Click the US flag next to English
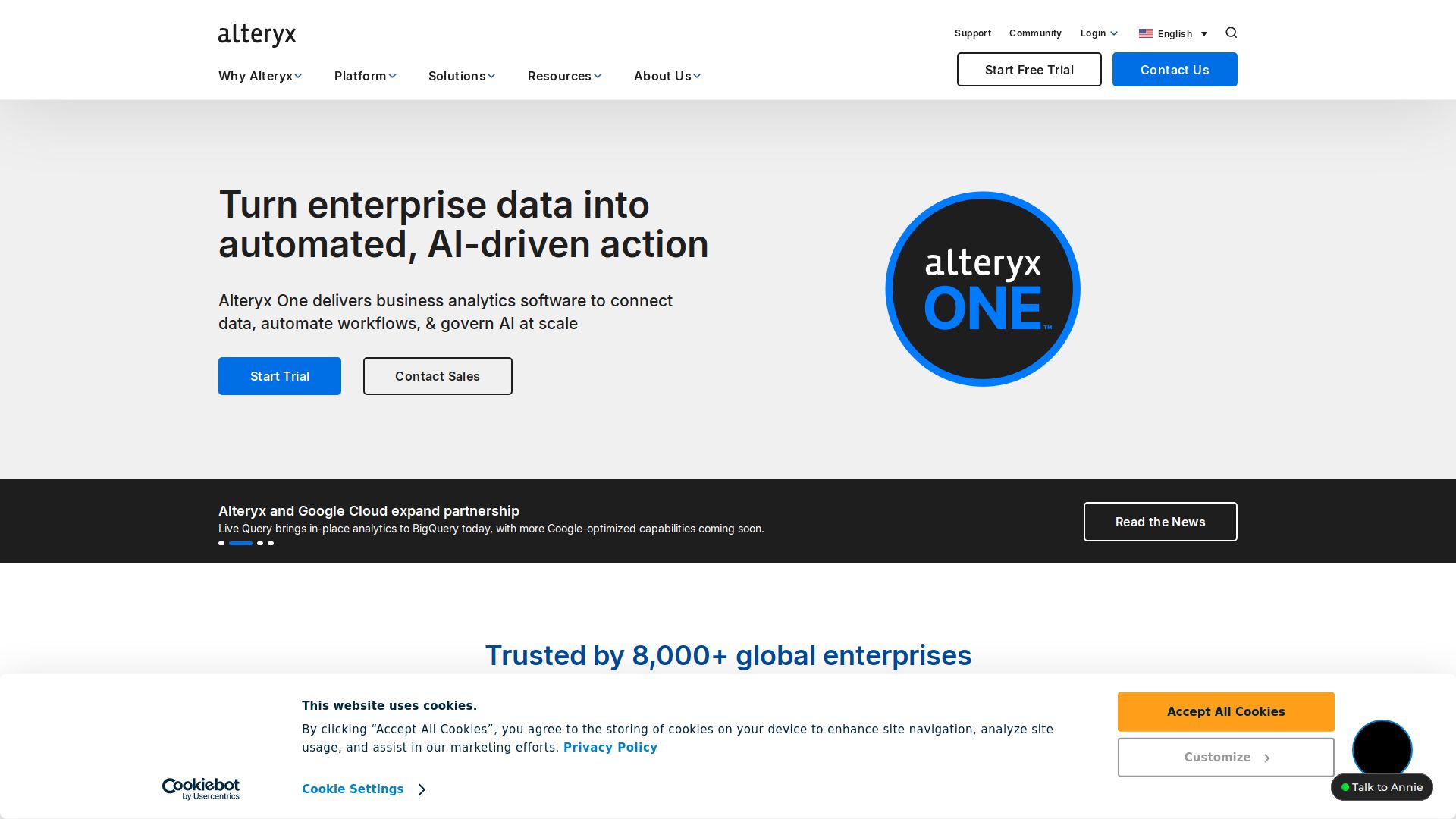Viewport: 1456px width, 819px height. [1145, 33]
